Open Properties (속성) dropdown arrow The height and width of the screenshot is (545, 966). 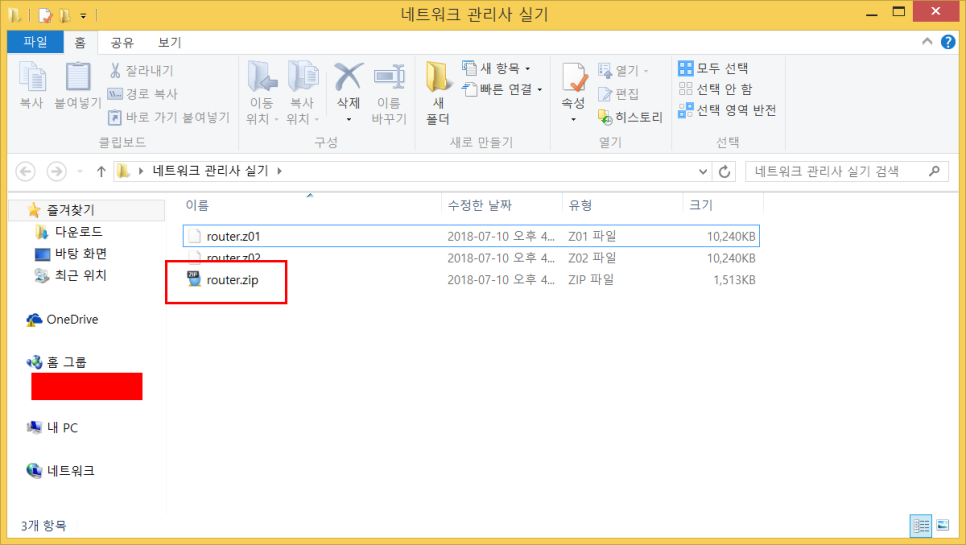click(x=574, y=119)
